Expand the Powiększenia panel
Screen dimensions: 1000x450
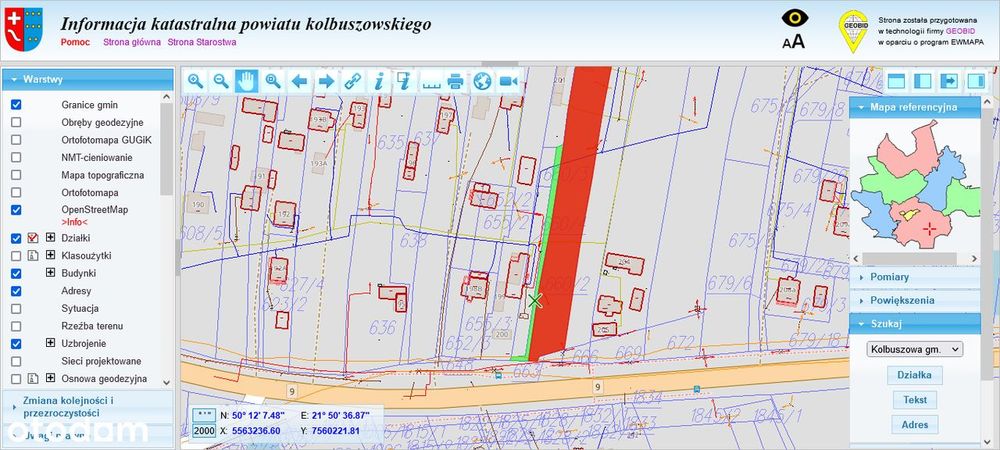tap(915, 300)
